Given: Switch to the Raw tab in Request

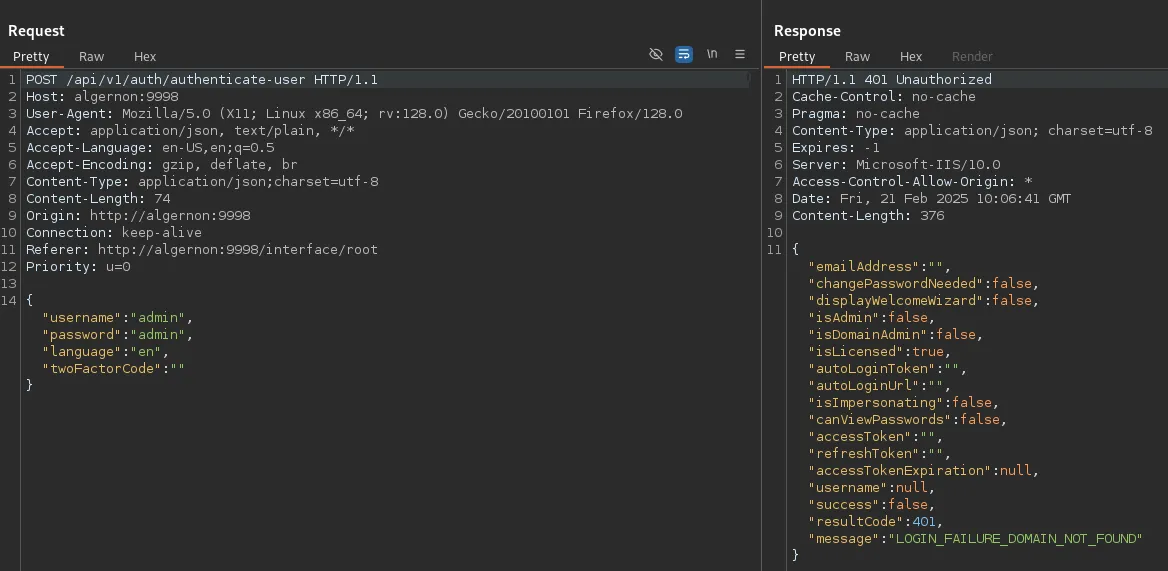Looking at the screenshot, I should coord(91,57).
